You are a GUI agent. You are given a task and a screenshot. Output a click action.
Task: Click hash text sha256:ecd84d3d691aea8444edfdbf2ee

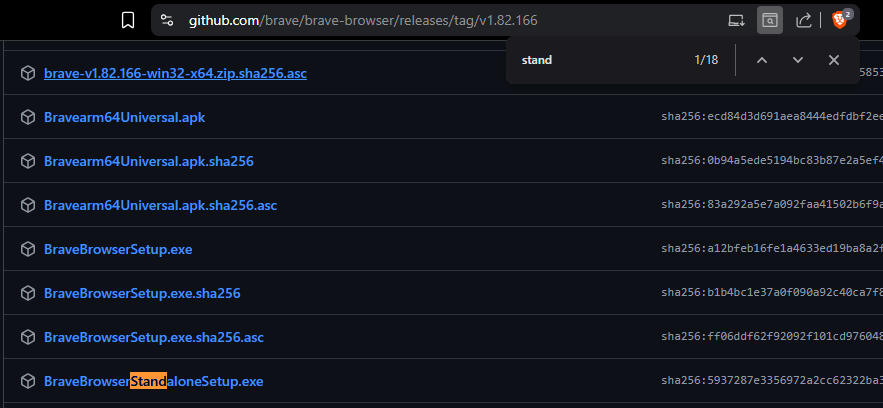tap(772, 116)
